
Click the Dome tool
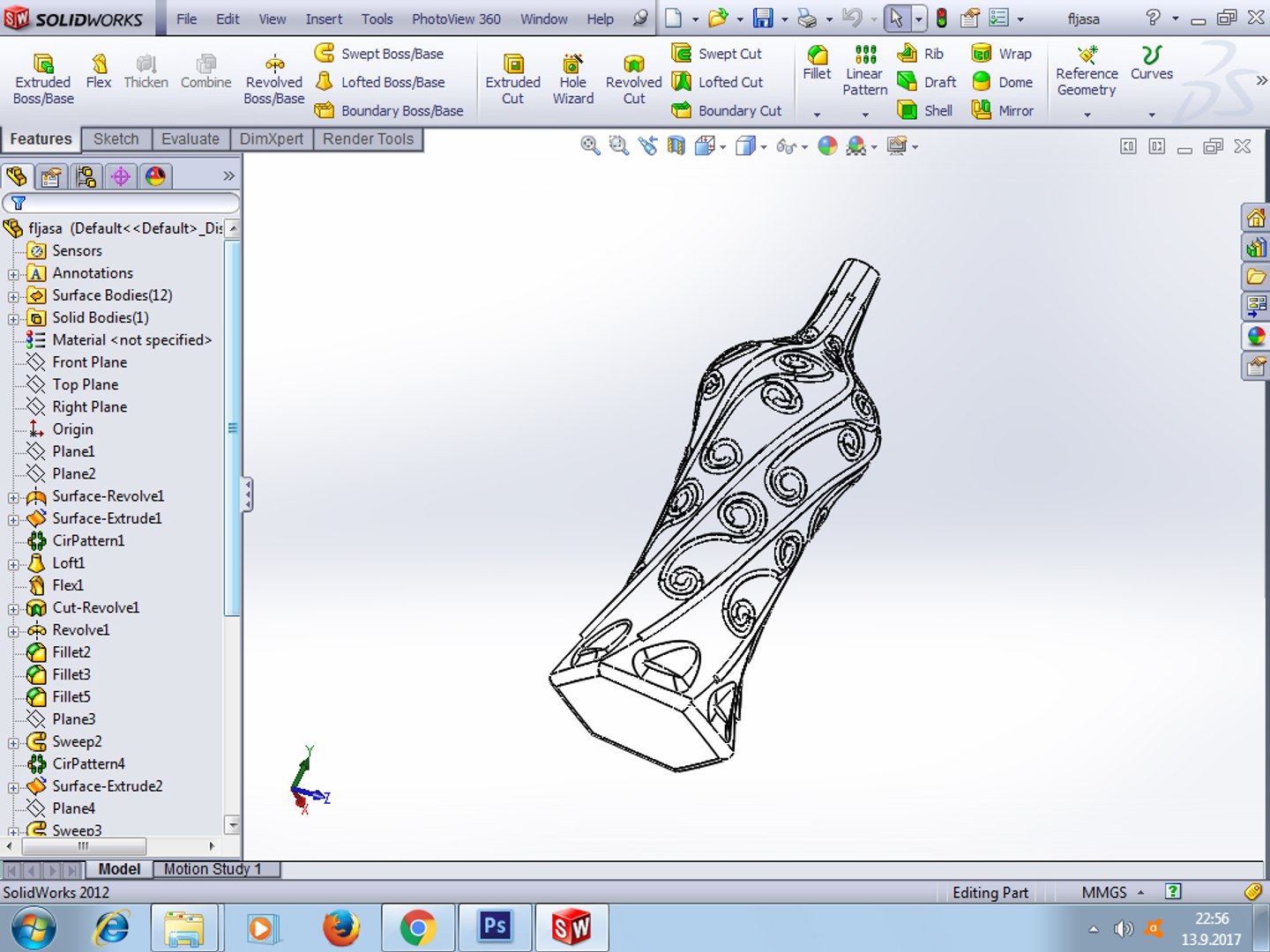click(1003, 82)
